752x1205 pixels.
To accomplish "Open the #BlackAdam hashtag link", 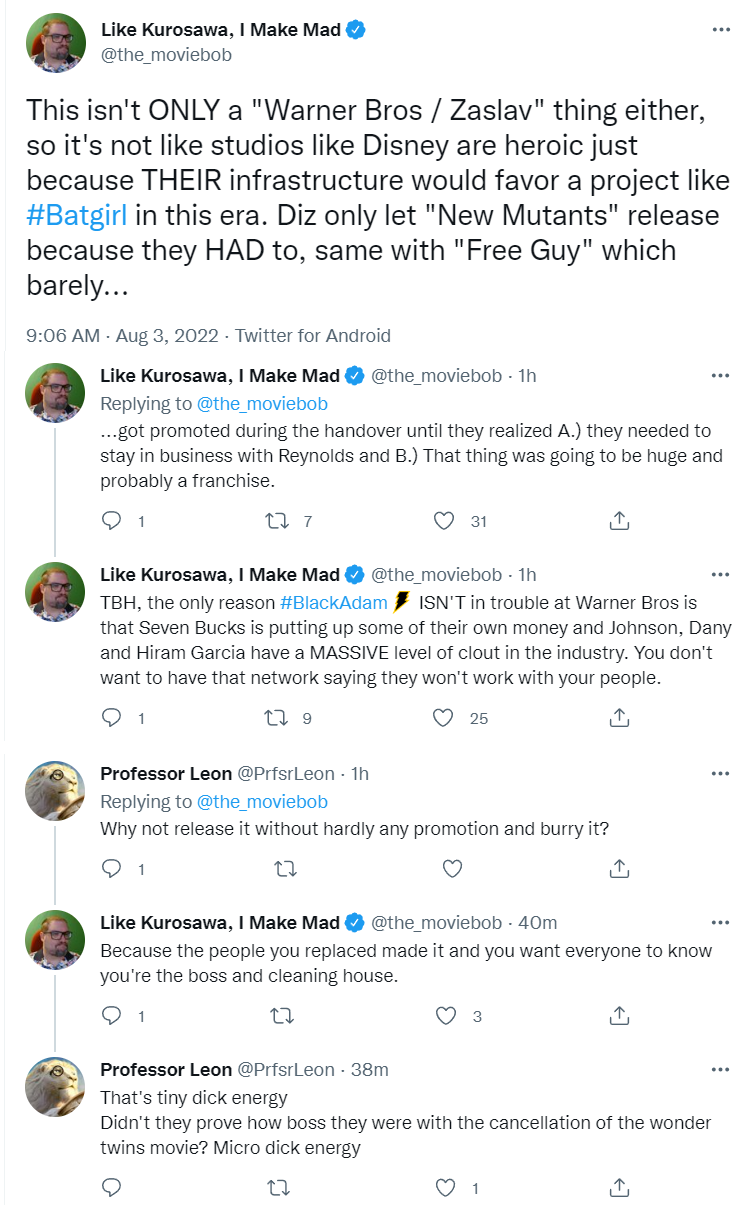I will [x=335, y=603].
